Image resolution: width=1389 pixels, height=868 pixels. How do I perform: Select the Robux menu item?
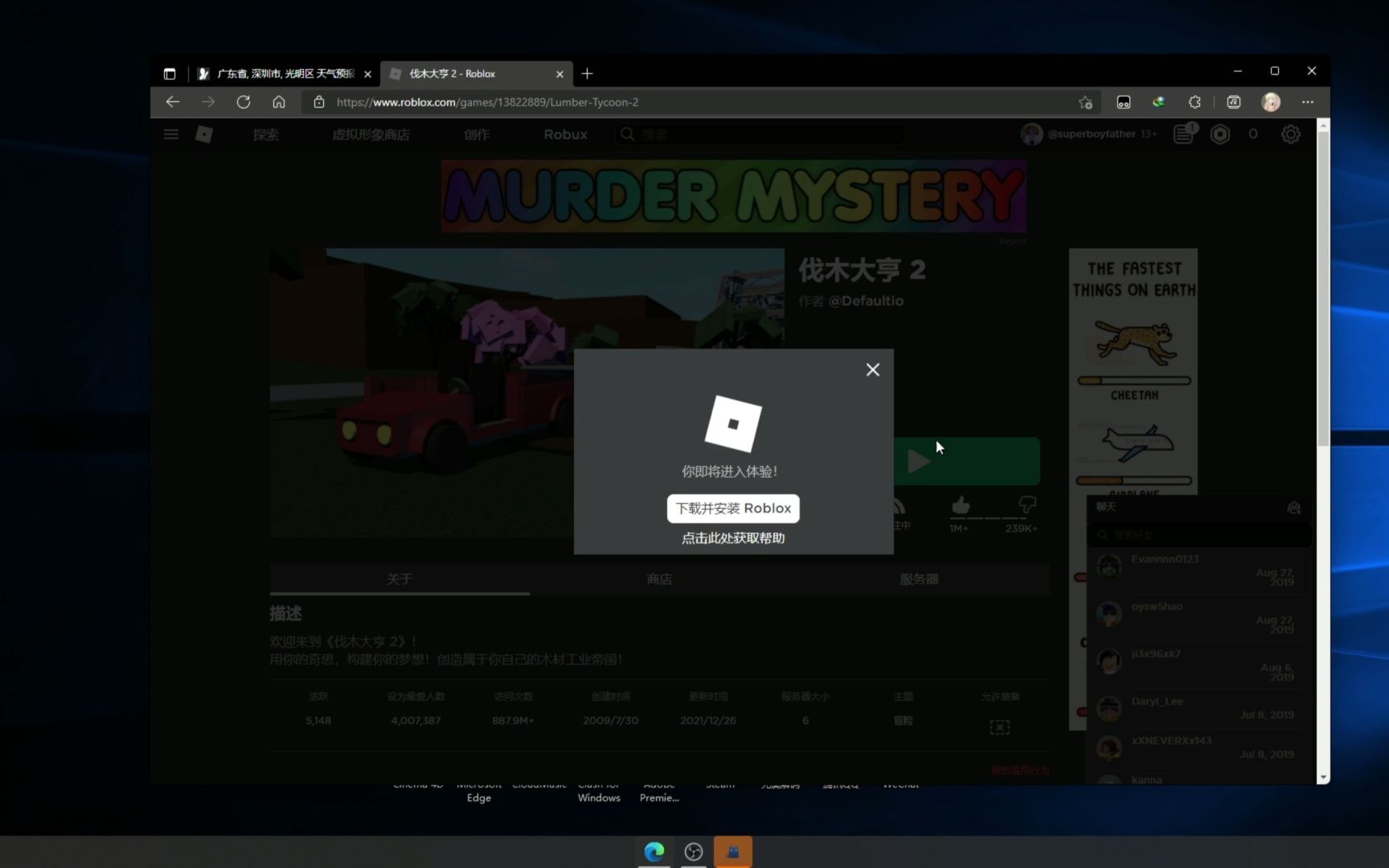click(x=565, y=134)
